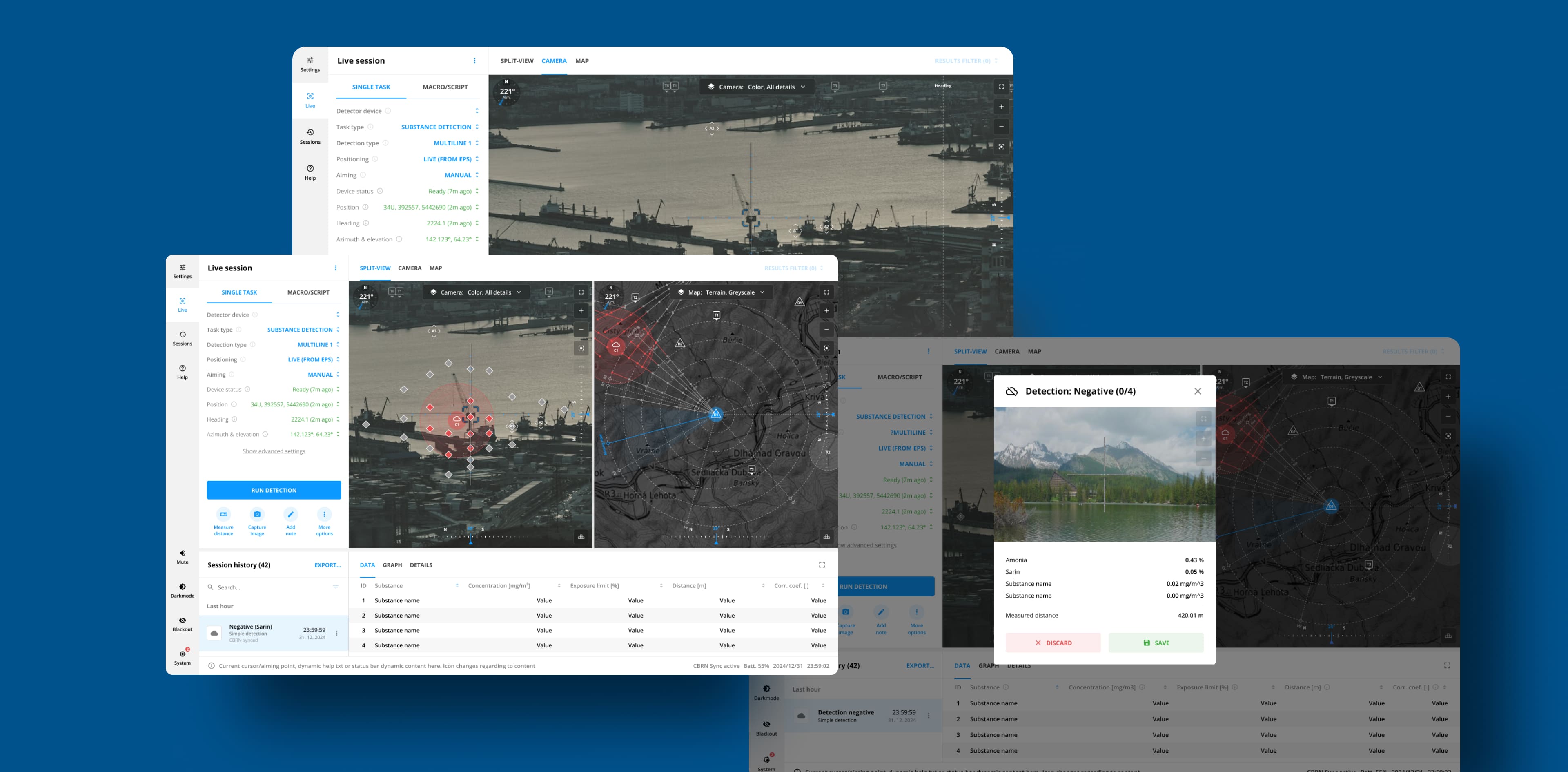This screenshot has height=772, width=1568.
Task: Toggle Blackout in the light-theme window sidebar
Action: pyautogui.click(x=183, y=621)
